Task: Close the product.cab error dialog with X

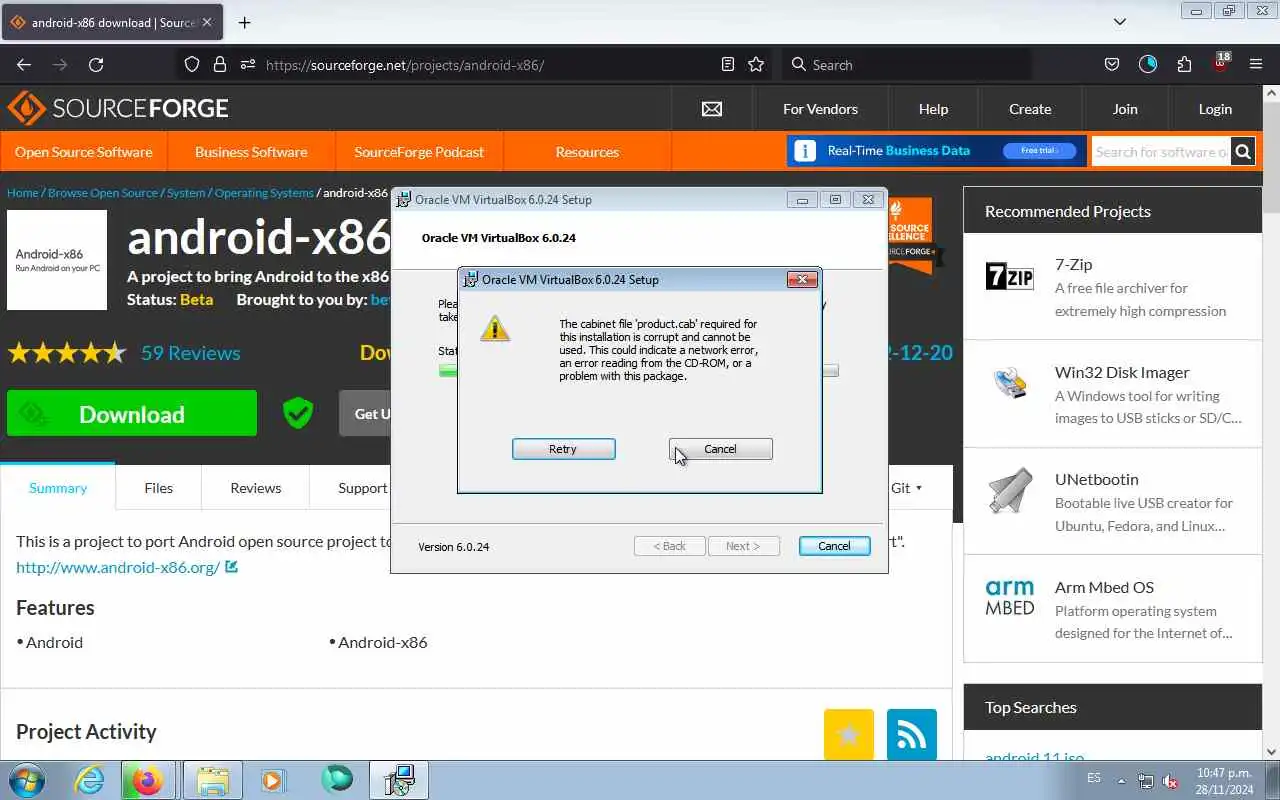Action: click(802, 280)
